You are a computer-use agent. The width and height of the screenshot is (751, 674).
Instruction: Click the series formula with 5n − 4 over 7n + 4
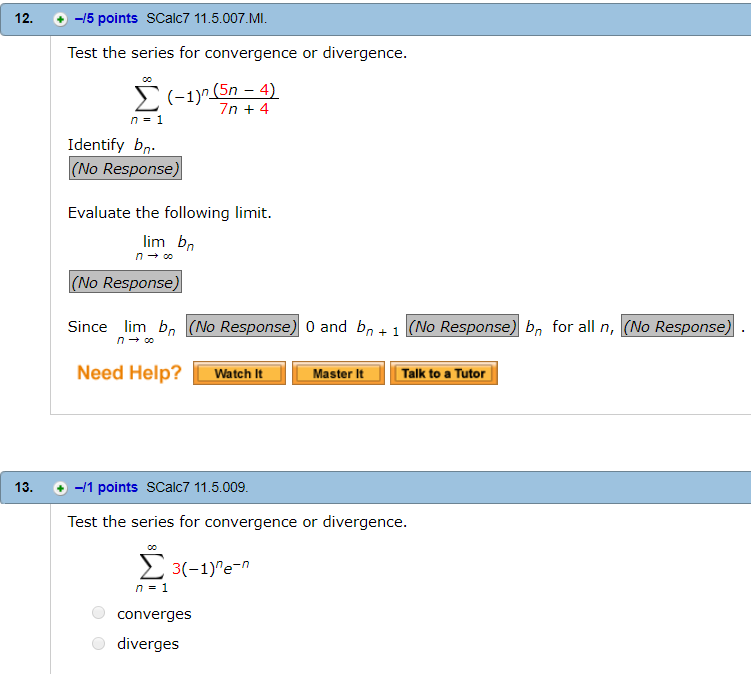tap(205, 100)
